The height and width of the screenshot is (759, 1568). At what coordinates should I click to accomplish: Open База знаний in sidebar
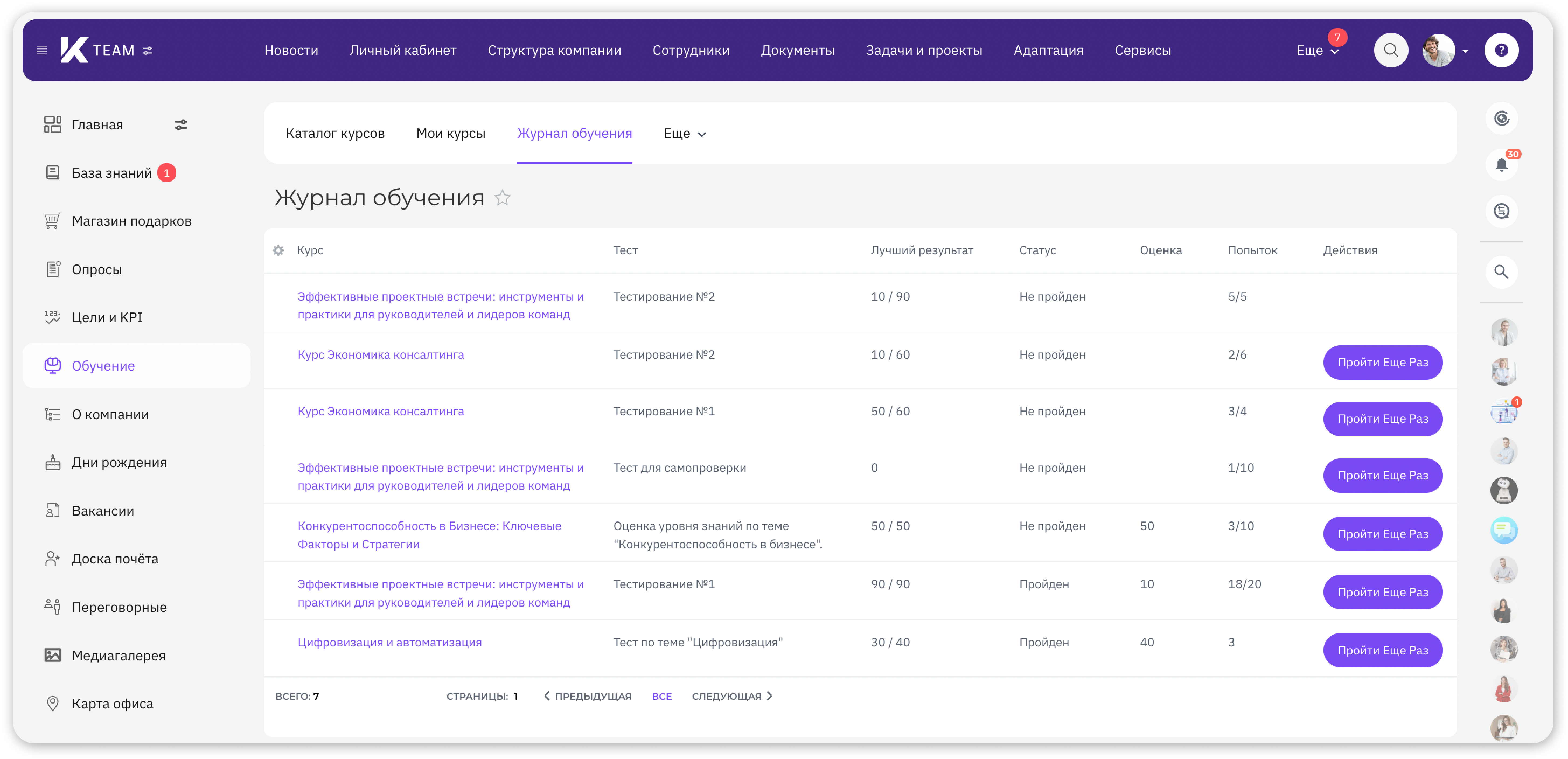click(111, 173)
